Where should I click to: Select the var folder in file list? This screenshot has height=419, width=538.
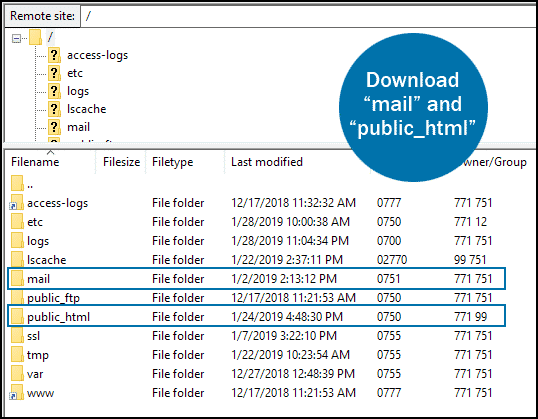pyautogui.click(x=35, y=374)
